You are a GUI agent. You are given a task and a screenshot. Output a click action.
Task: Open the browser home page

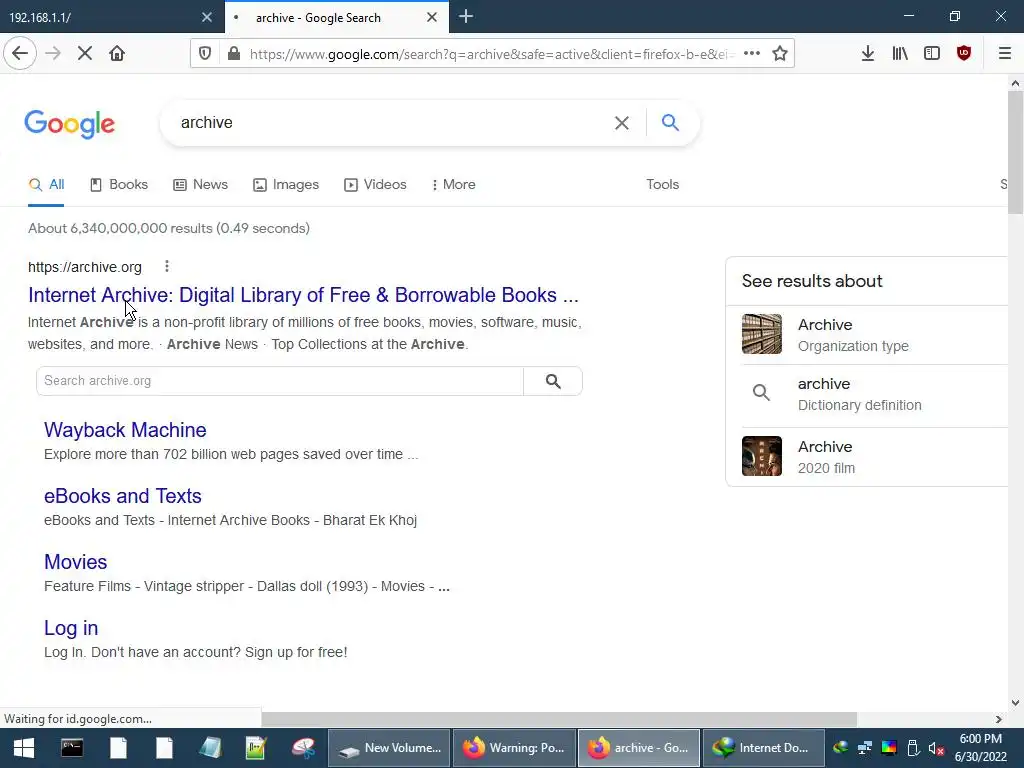(117, 54)
